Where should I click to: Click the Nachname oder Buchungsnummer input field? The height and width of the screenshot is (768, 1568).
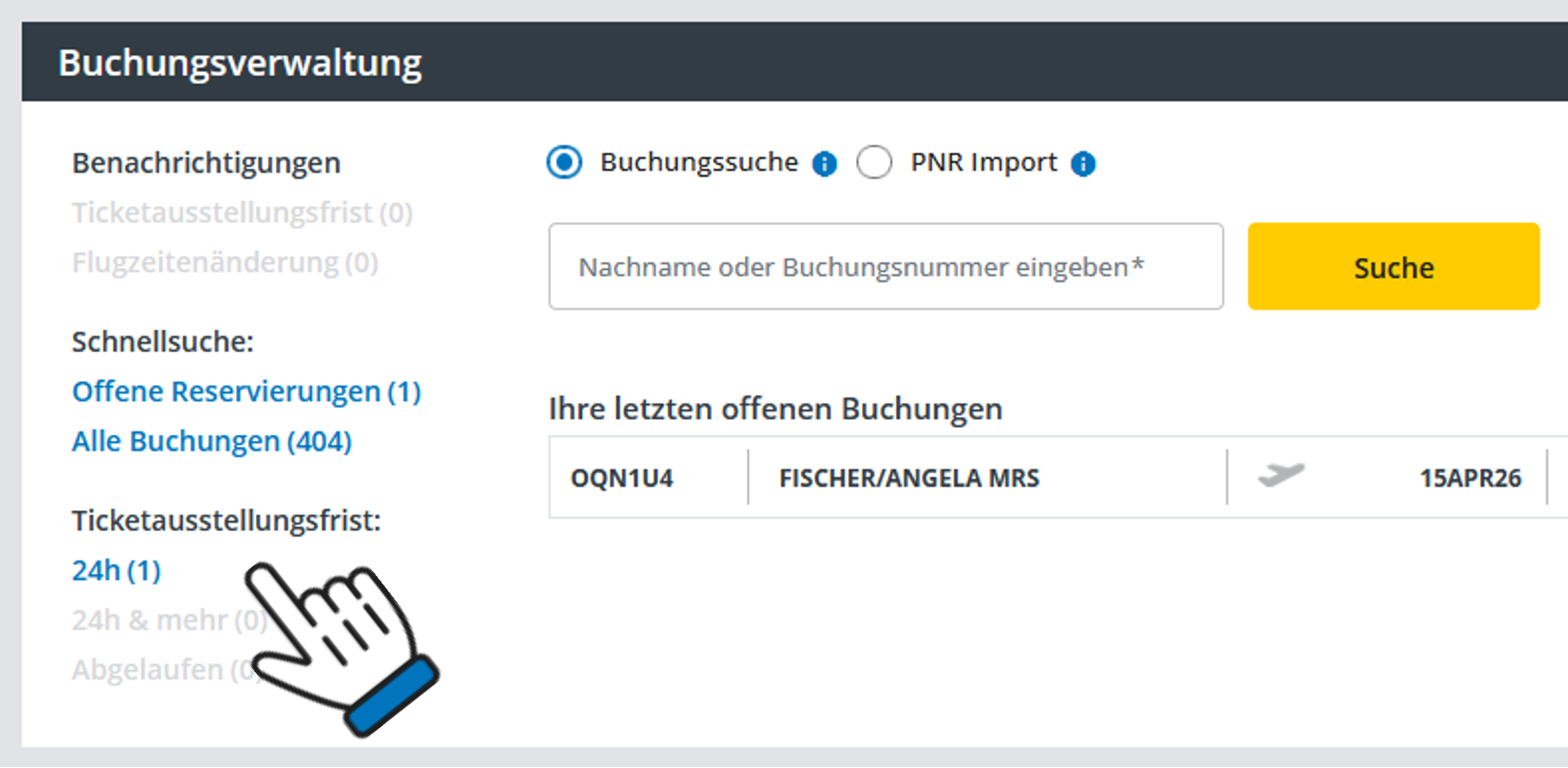click(x=885, y=266)
